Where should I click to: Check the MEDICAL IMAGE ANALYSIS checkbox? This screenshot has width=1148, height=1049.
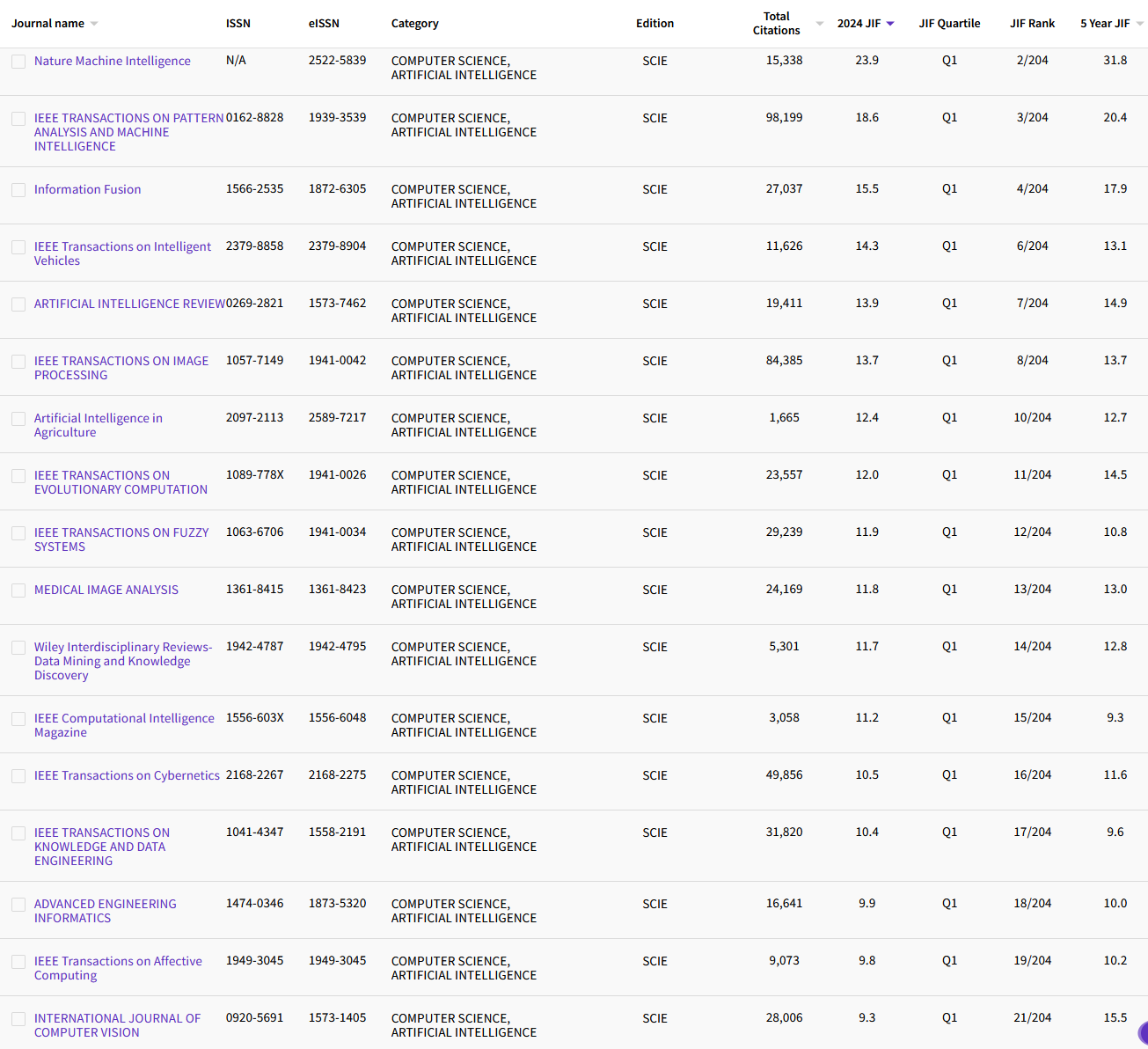[x=18, y=591]
